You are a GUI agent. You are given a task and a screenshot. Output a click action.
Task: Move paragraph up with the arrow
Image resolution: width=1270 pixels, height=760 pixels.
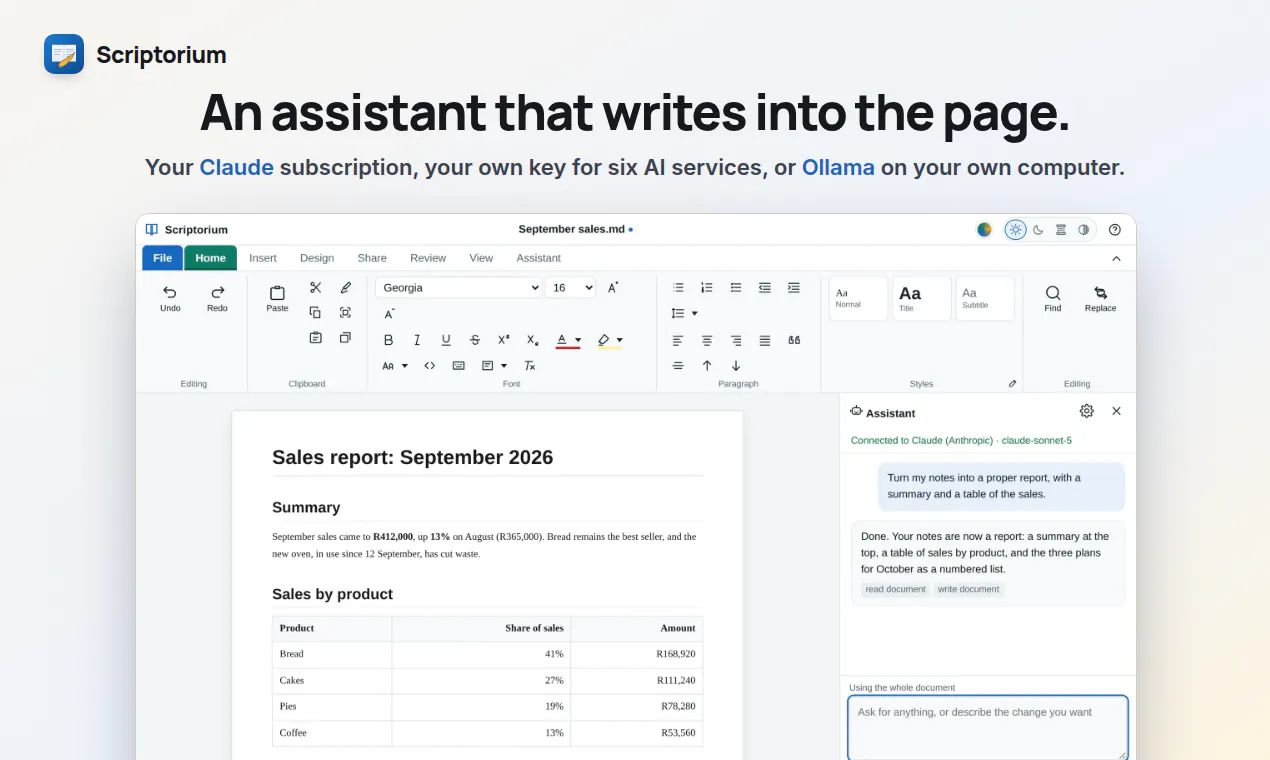click(x=707, y=366)
